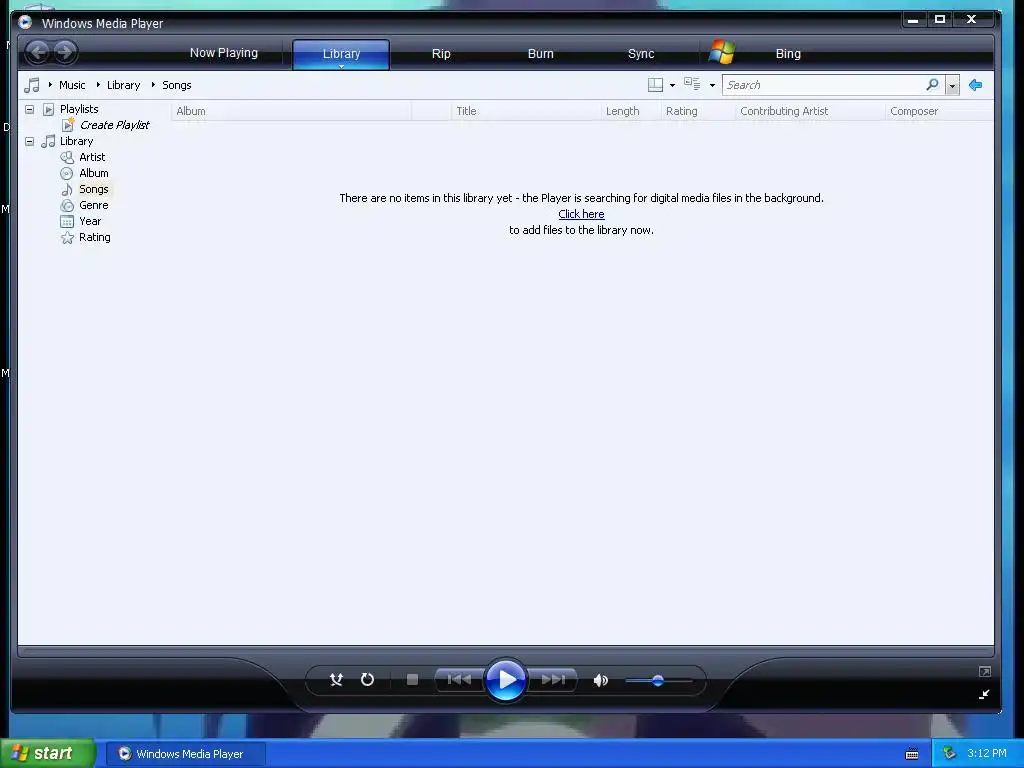
Task: Mute the sound with speaker icon
Action: coord(600,680)
